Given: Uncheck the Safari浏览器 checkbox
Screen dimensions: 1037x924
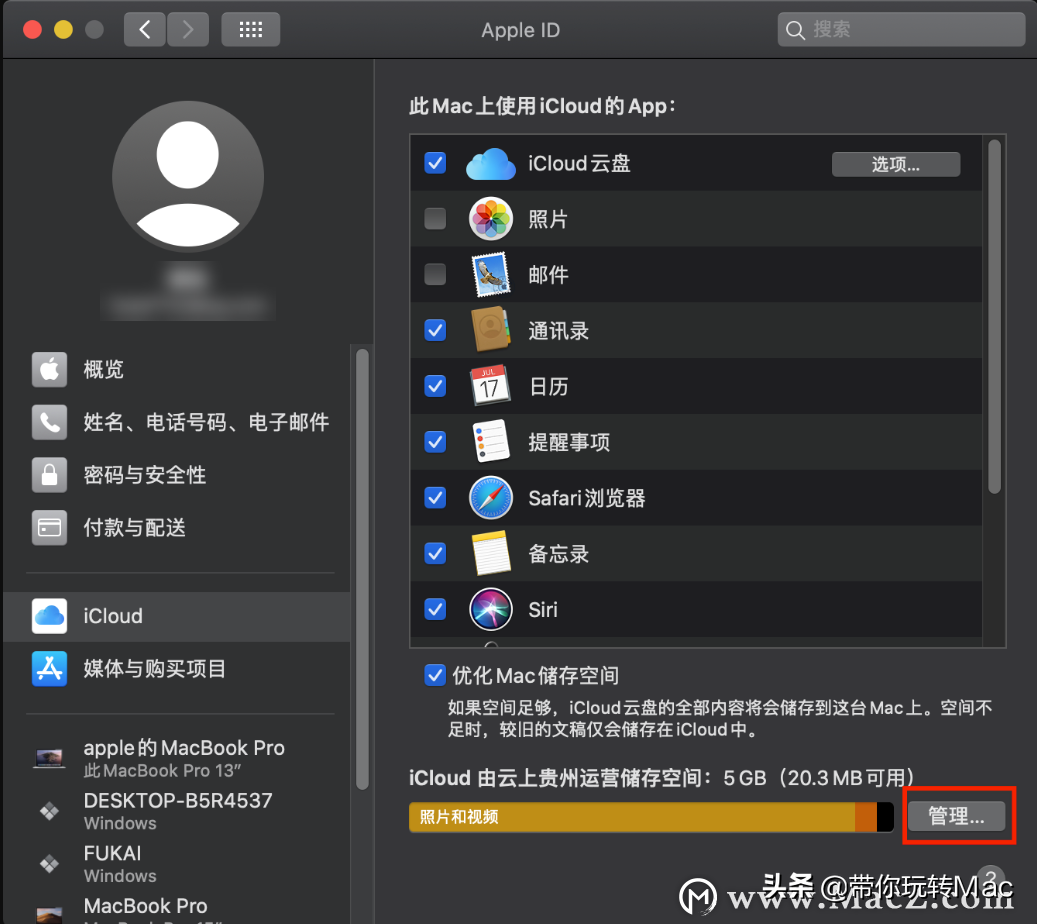Looking at the screenshot, I should 435,497.
